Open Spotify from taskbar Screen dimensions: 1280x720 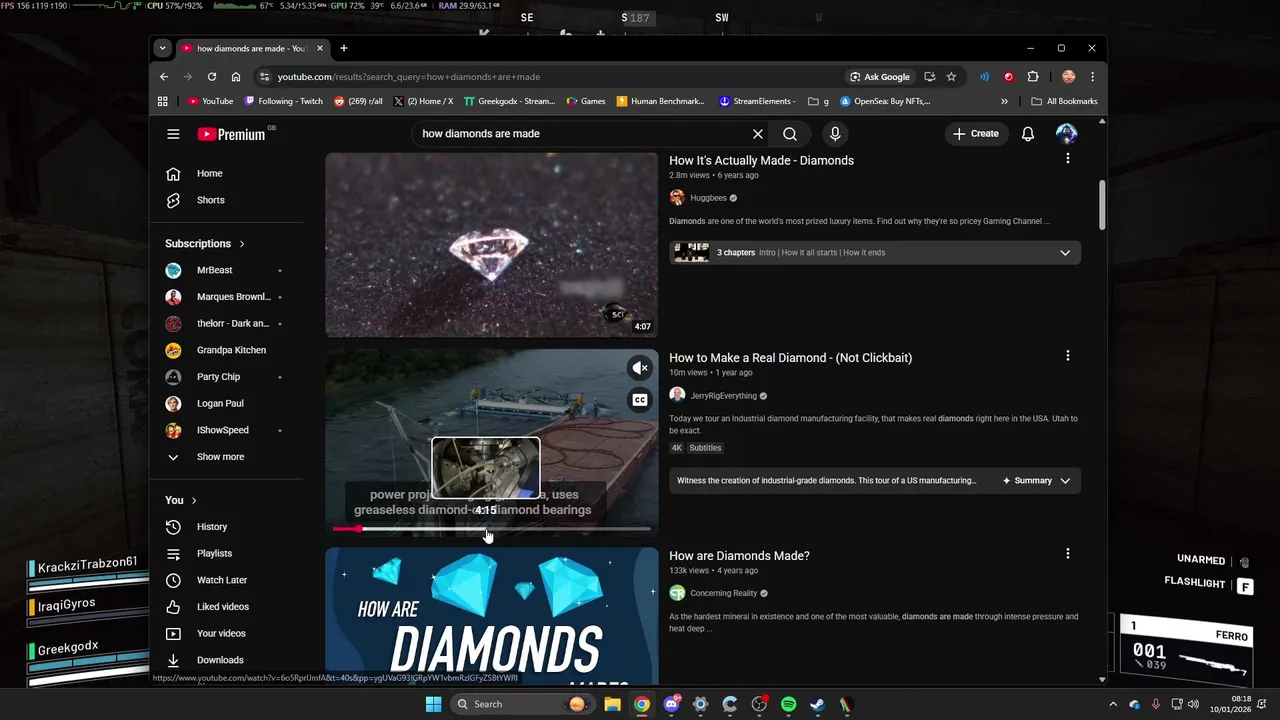pyautogui.click(x=788, y=704)
